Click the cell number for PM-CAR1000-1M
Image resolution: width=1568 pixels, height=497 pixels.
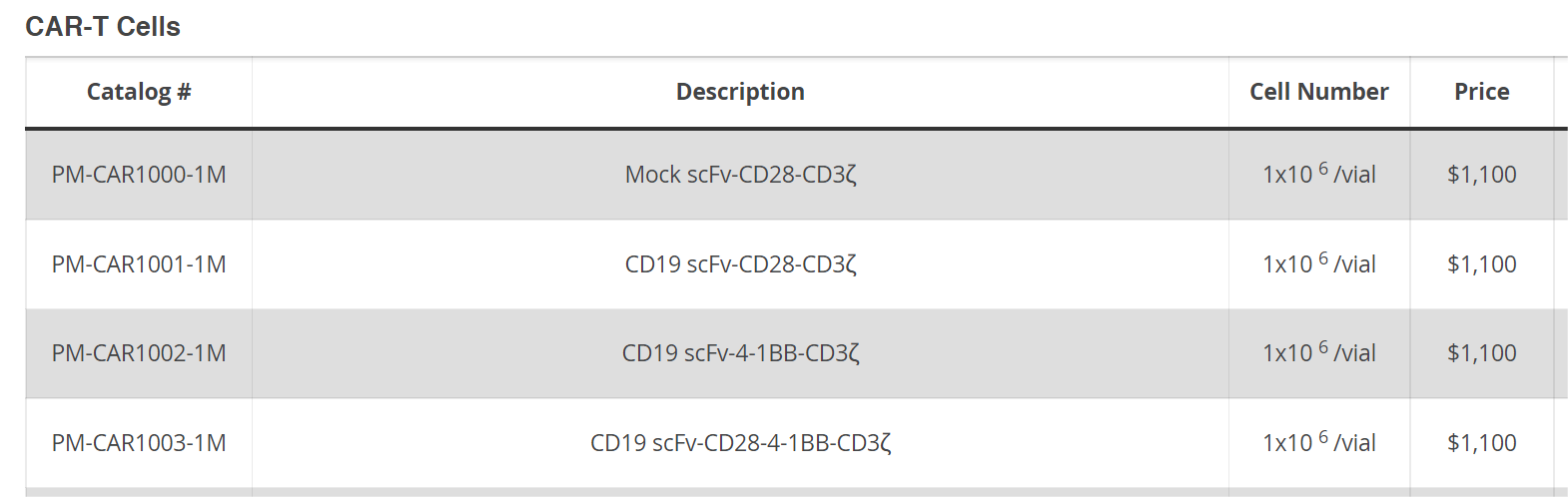click(1318, 175)
